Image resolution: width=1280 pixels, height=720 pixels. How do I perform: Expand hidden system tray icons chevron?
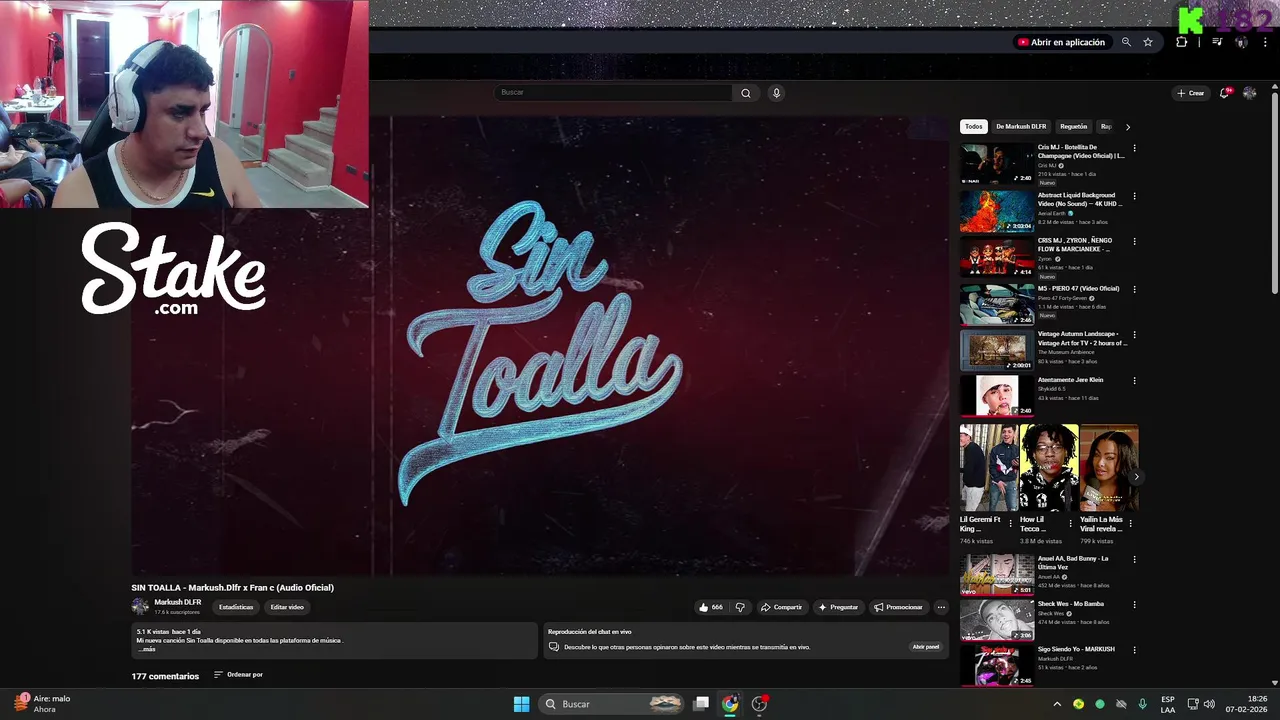click(1057, 704)
